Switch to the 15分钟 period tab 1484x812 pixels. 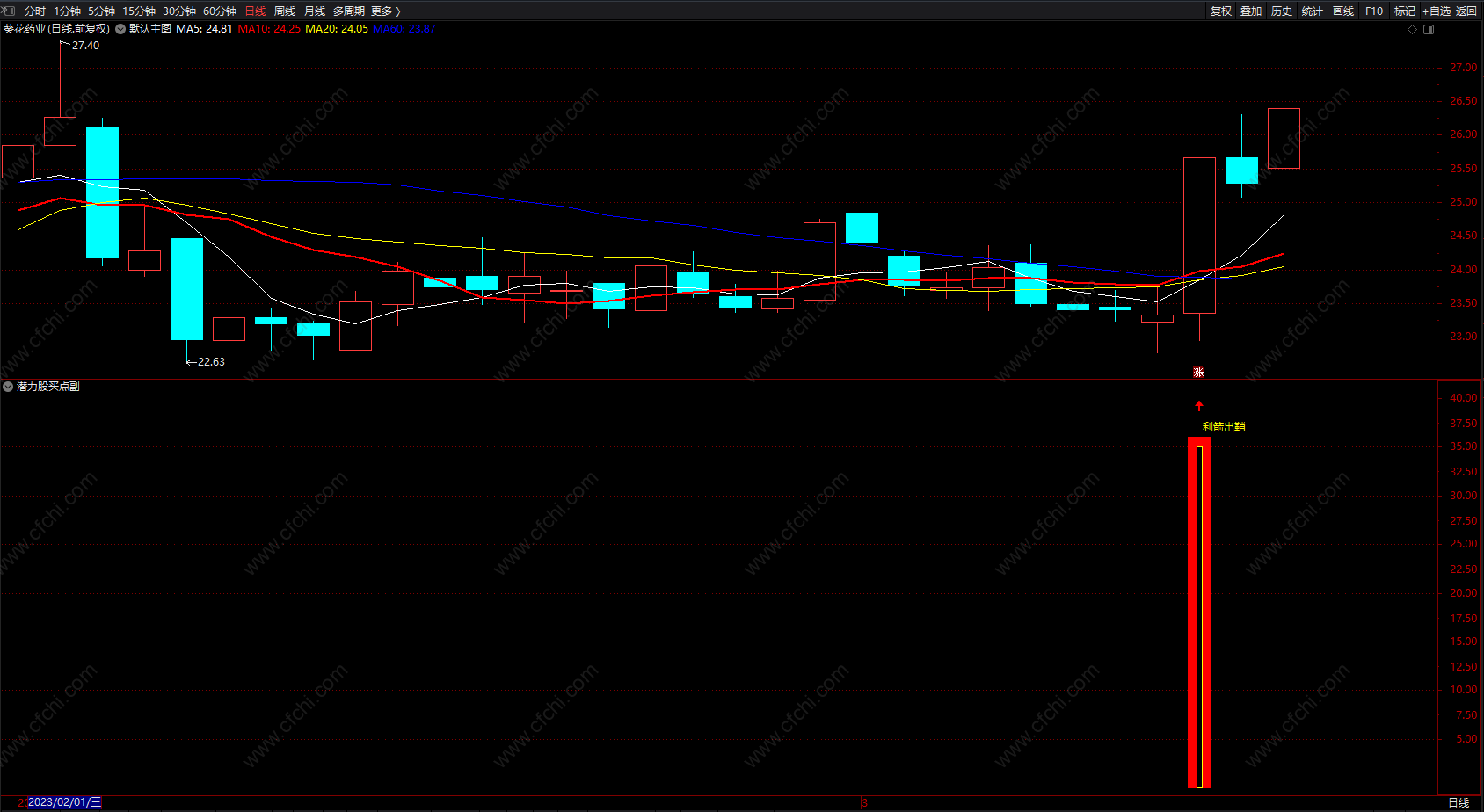(x=139, y=11)
